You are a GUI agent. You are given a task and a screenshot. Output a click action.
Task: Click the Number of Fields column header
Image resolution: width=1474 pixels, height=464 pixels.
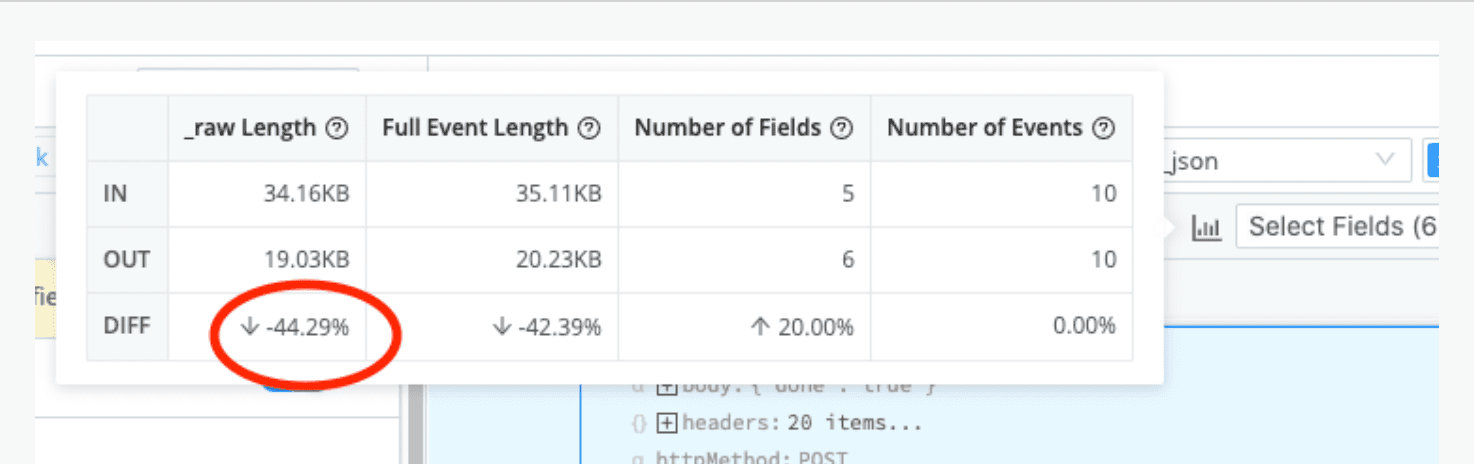coord(728,128)
